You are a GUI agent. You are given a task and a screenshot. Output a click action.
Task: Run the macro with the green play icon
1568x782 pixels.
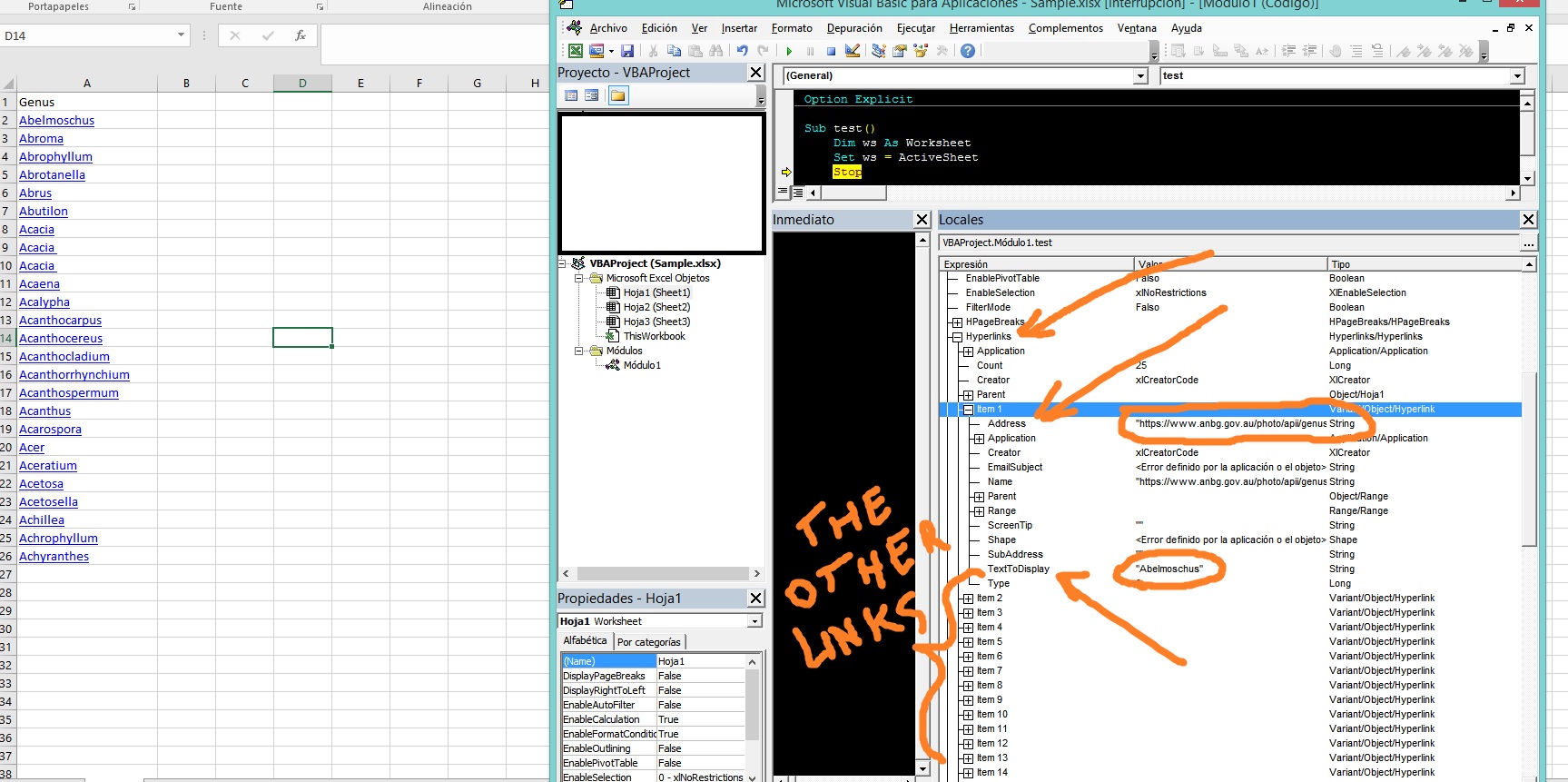tap(789, 51)
